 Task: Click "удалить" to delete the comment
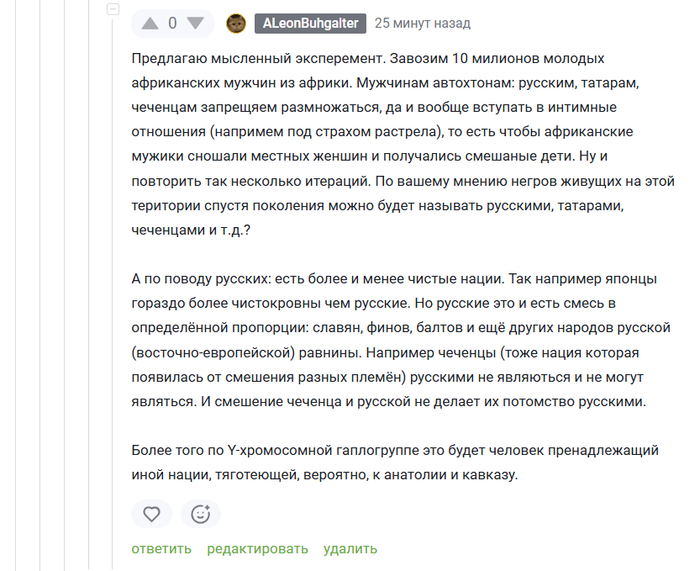pos(350,548)
